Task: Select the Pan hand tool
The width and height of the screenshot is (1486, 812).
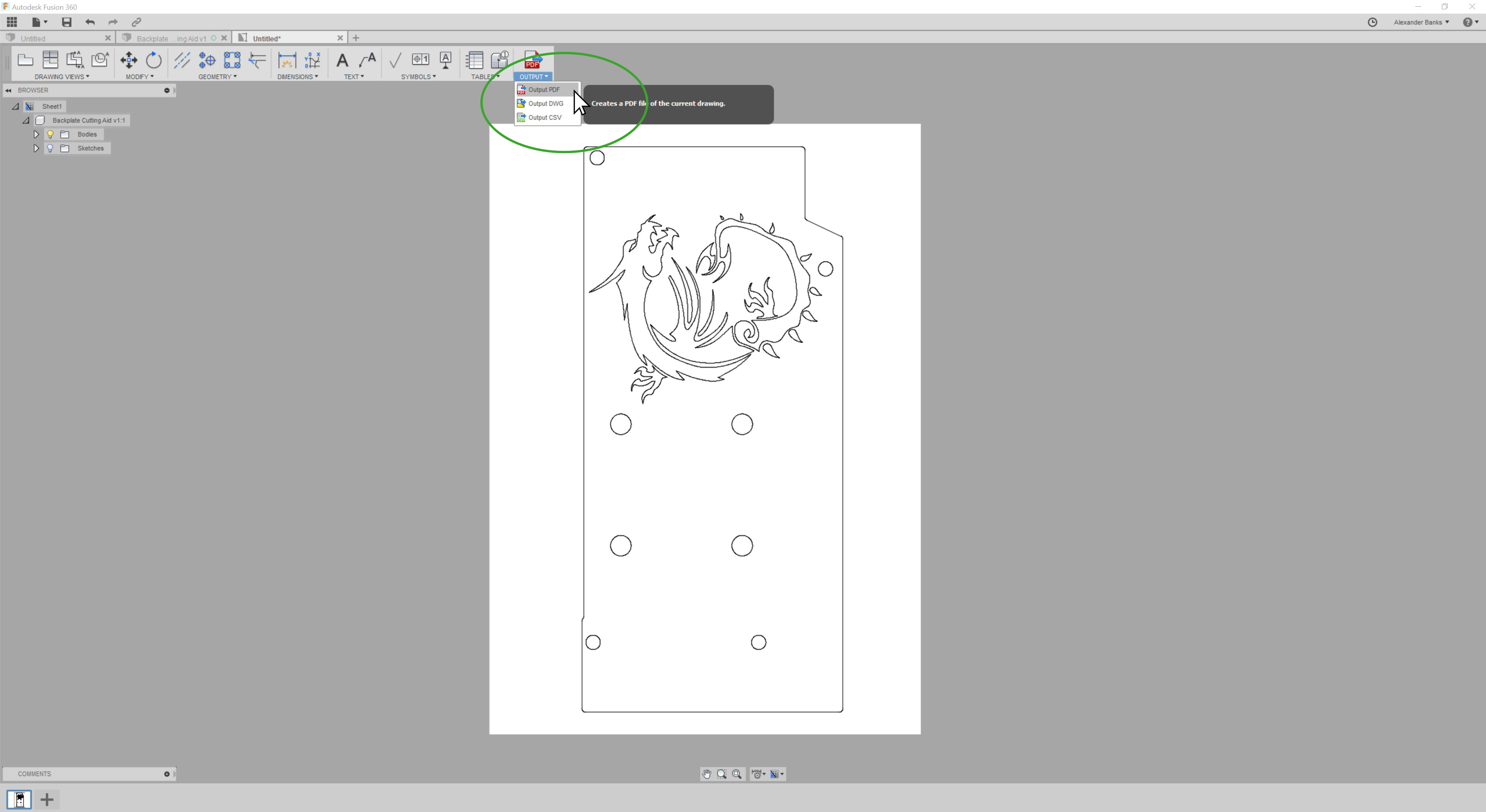Action: click(x=707, y=774)
